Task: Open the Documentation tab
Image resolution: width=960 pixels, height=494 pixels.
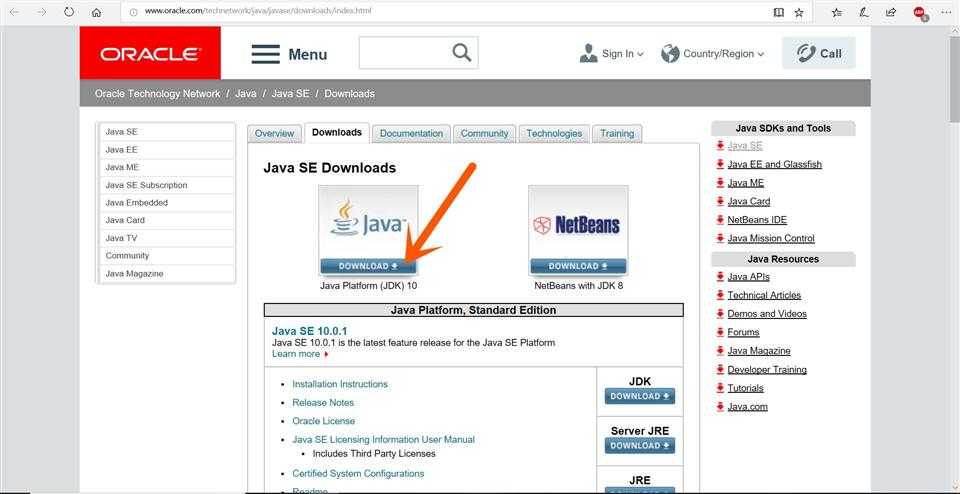Action: click(411, 133)
